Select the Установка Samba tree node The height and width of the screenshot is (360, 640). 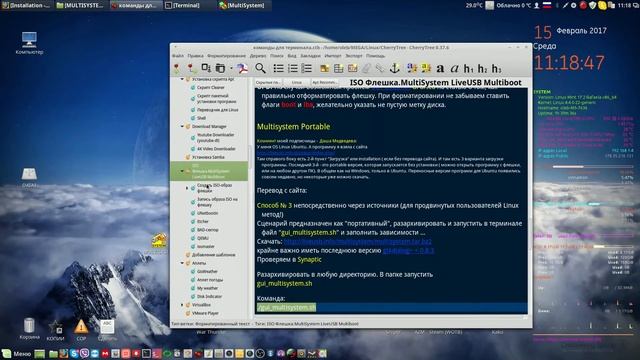coord(208,157)
